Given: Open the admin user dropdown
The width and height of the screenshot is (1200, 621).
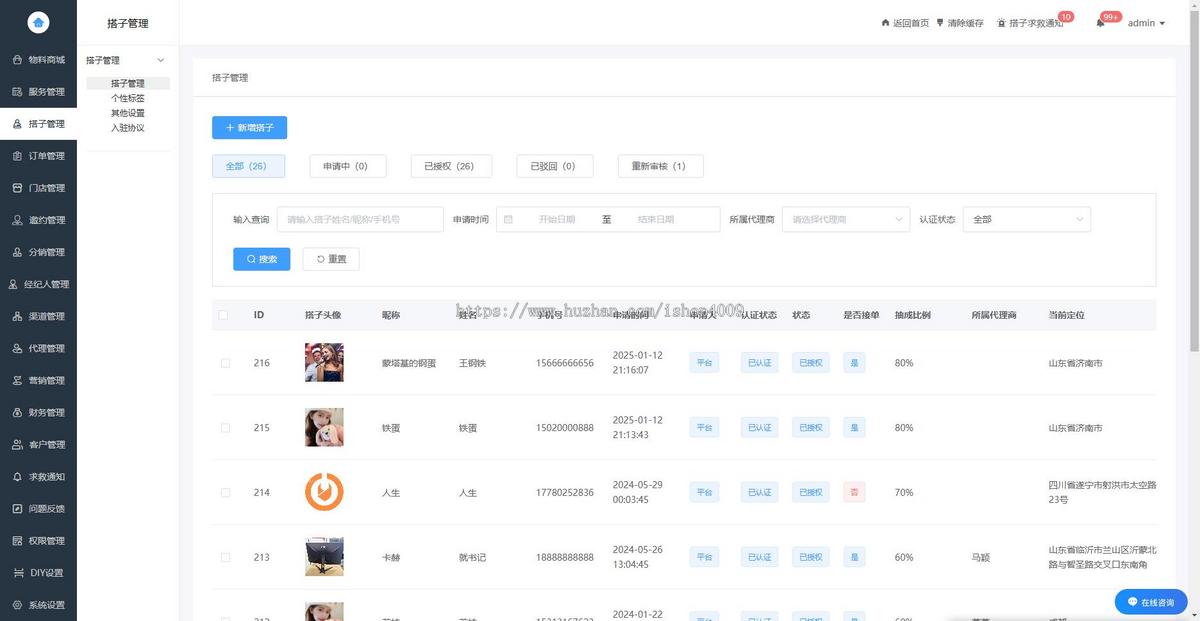Looking at the screenshot, I should pyautogui.click(x=1146, y=23).
